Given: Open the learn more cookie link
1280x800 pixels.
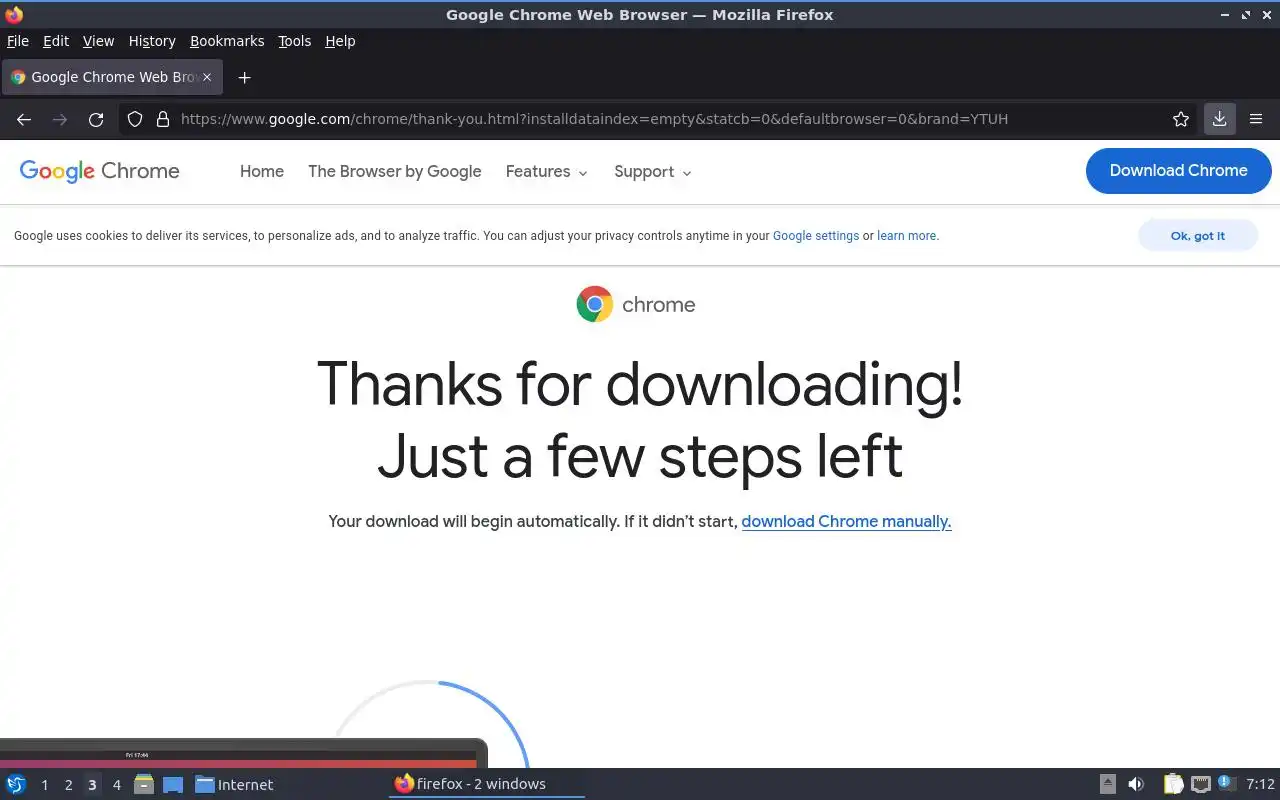Looking at the screenshot, I should tap(907, 236).
